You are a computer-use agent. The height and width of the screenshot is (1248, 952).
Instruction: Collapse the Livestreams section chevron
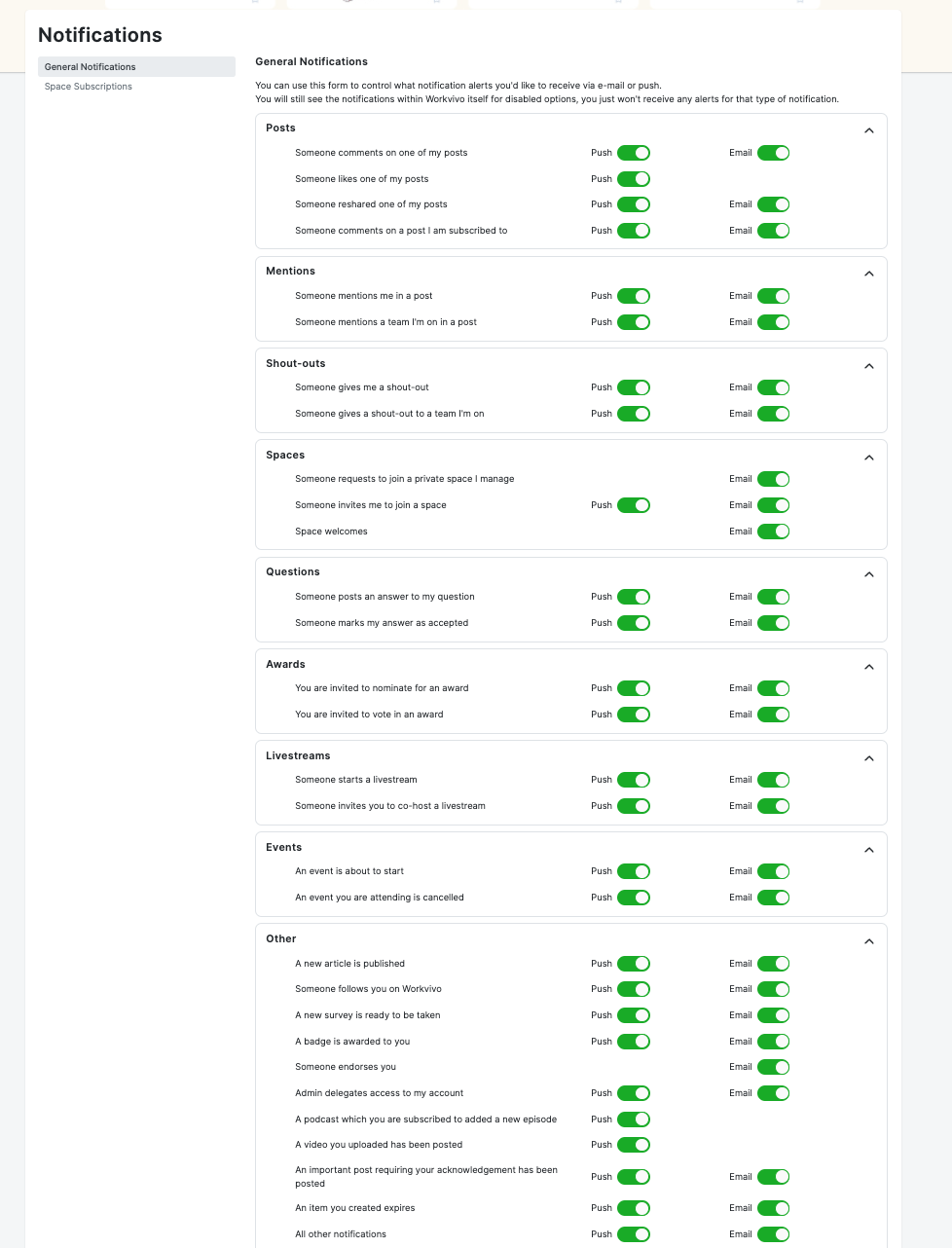(869, 758)
